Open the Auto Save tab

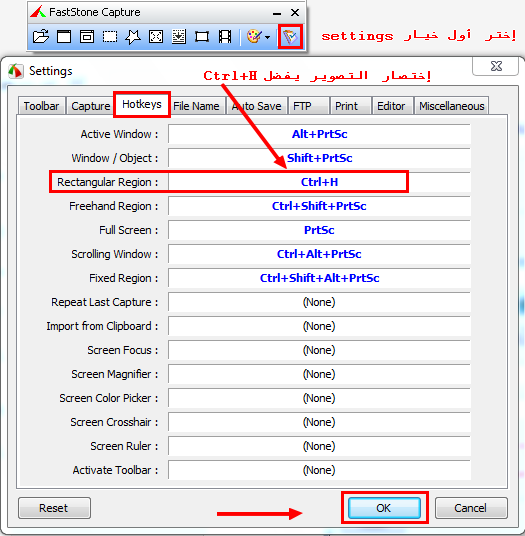tap(257, 106)
